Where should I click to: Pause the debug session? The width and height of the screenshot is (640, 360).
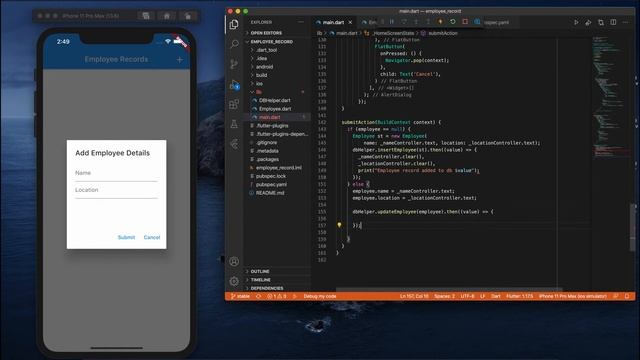click(x=392, y=22)
